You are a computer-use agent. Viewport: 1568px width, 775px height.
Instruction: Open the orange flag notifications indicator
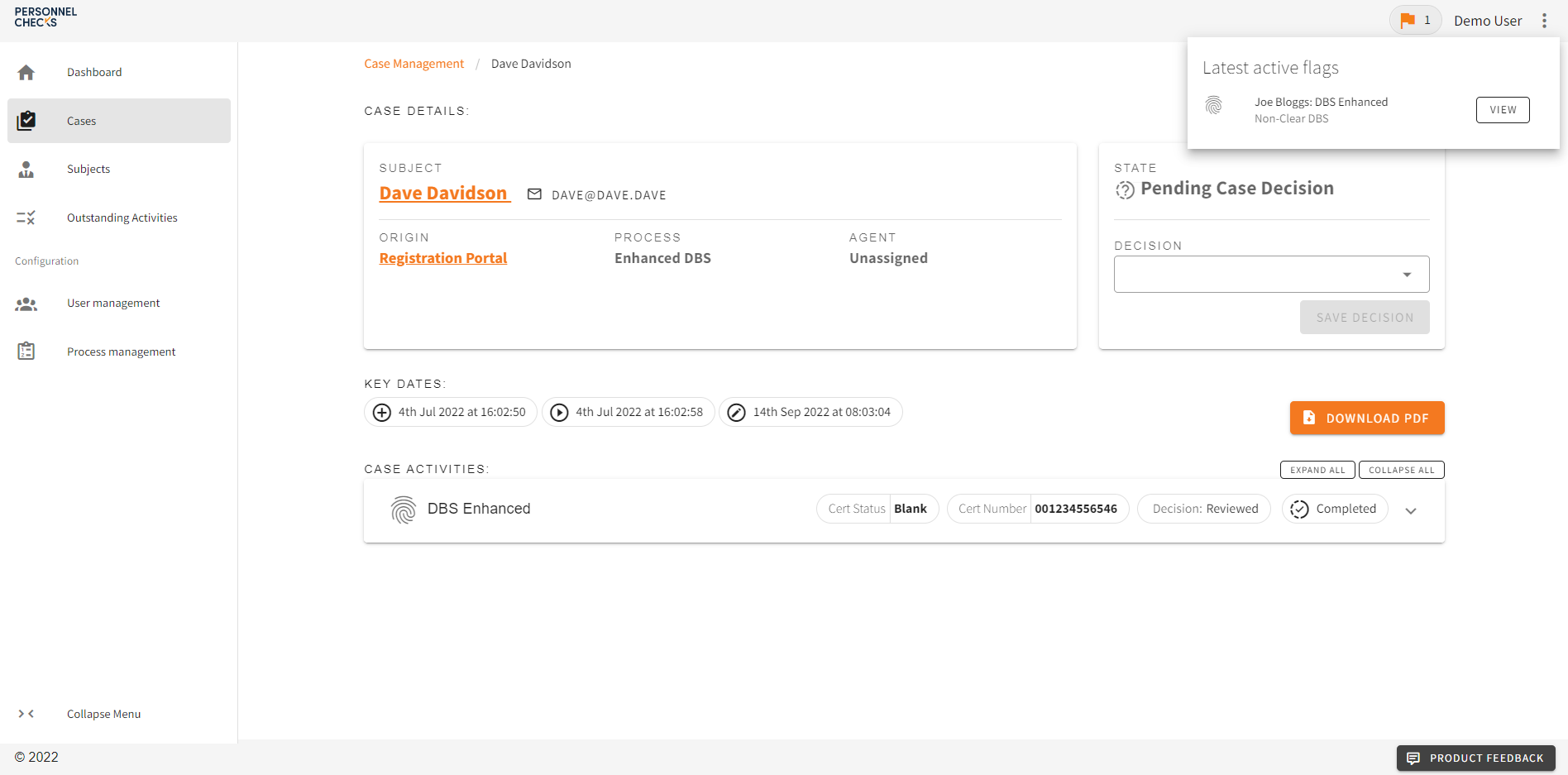pyautogui.click(x=1415, y=20)
